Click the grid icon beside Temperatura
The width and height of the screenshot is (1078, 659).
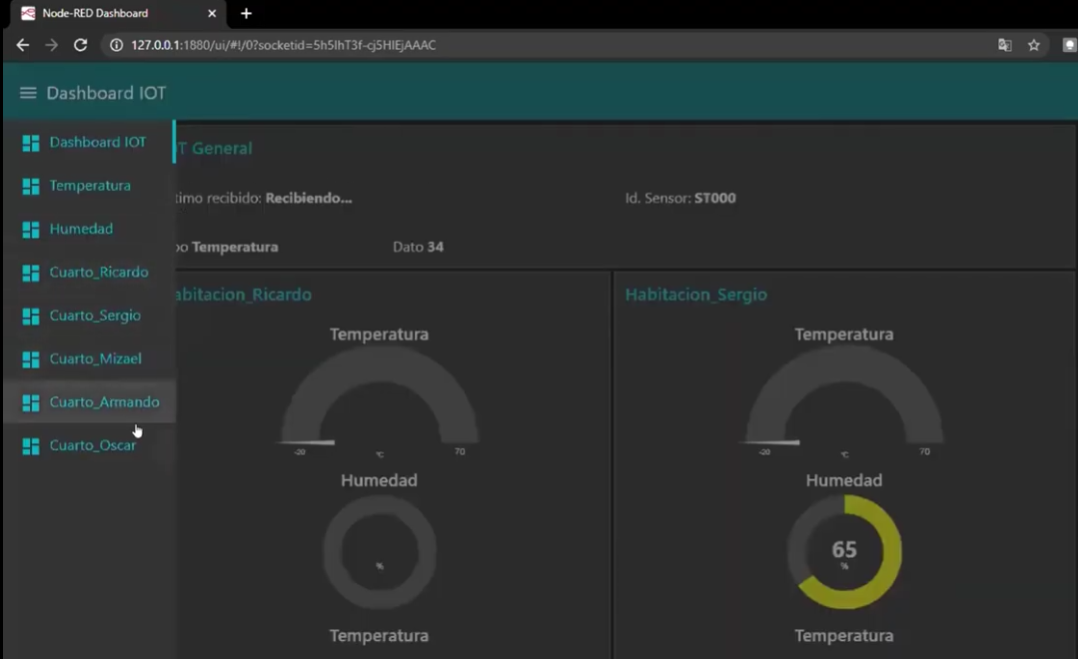31,186
